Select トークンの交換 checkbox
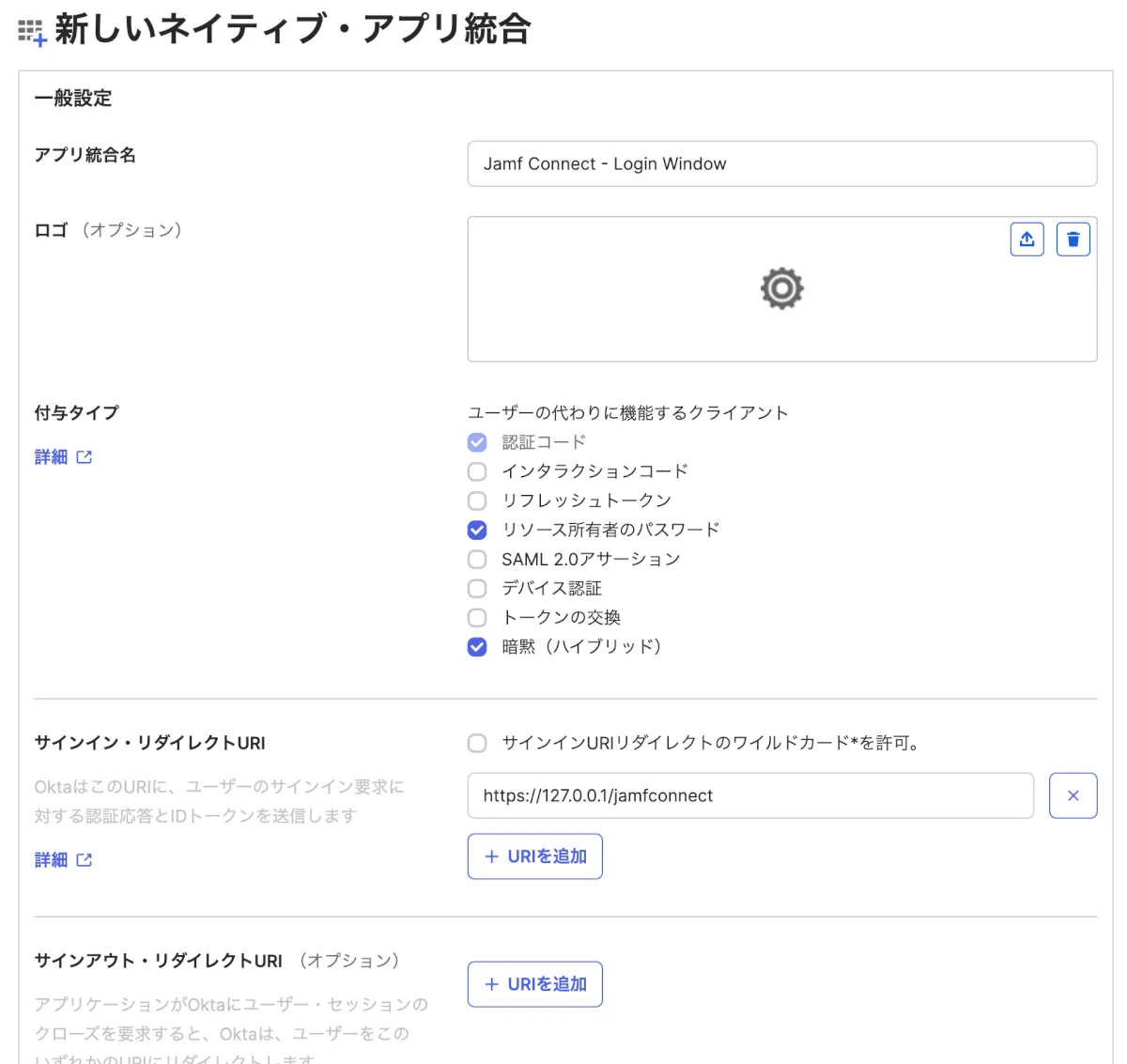The width and height of the screenshot is (1127, 1064). click(x=477, y=618)
